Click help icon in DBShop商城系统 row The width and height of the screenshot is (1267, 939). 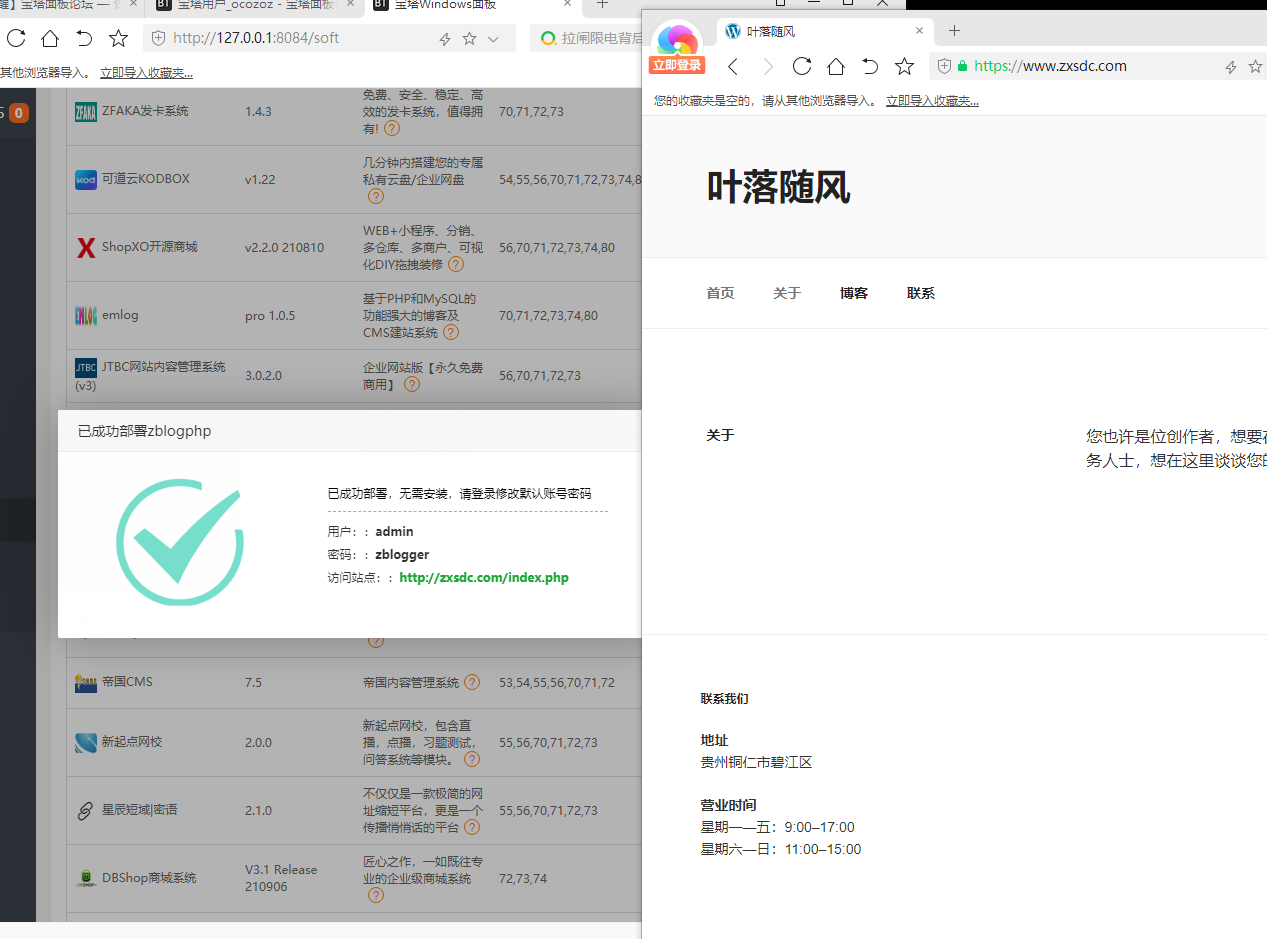pos(376,895)
